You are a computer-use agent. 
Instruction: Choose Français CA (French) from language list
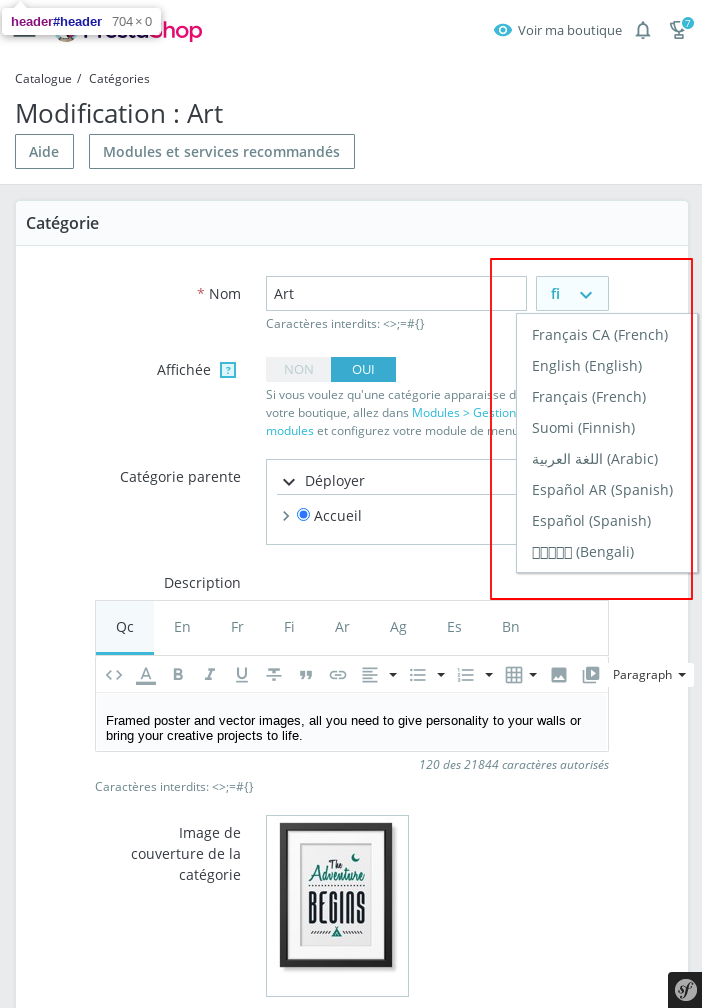(x=600, y=335)
